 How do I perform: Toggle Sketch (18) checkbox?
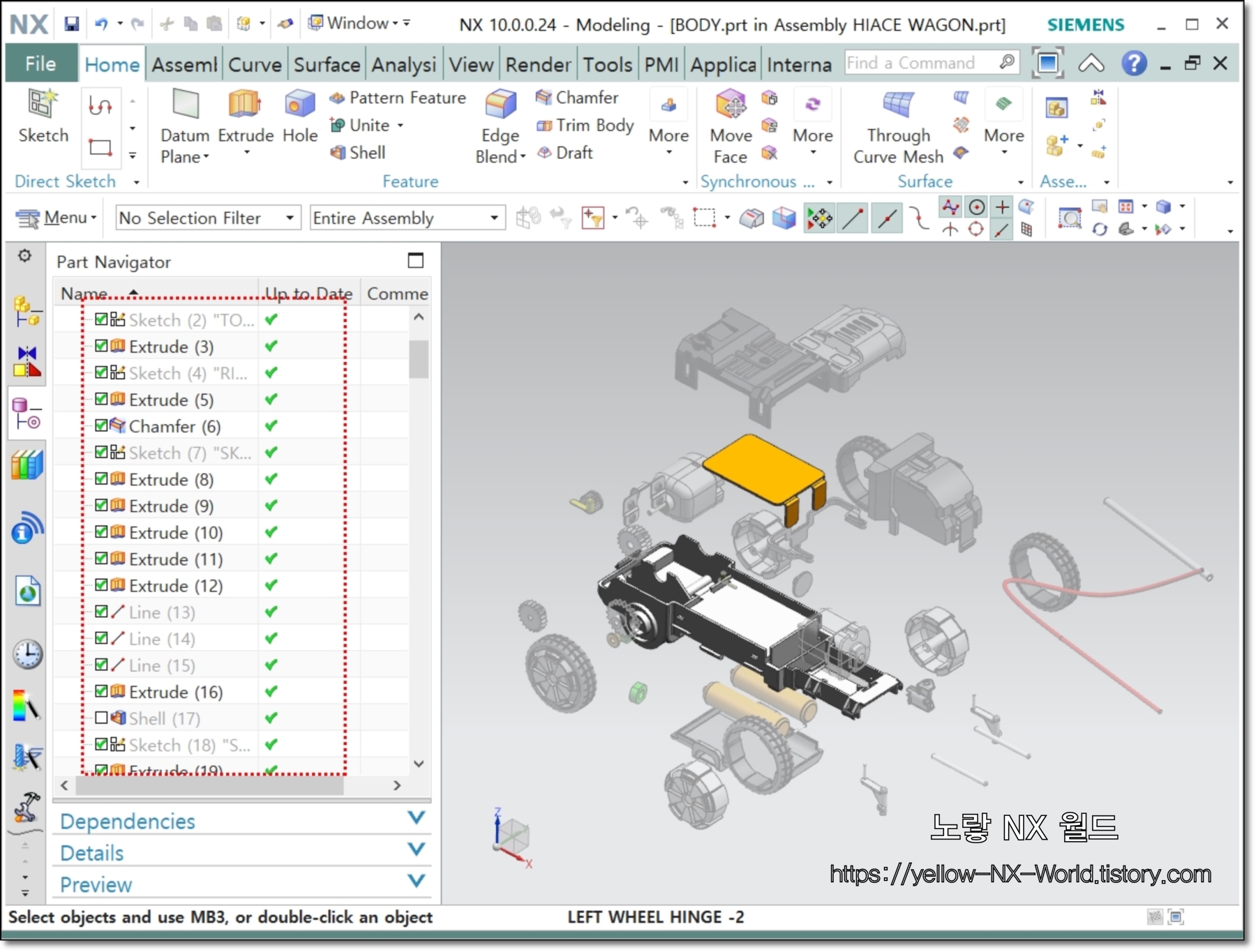(101, 744)
